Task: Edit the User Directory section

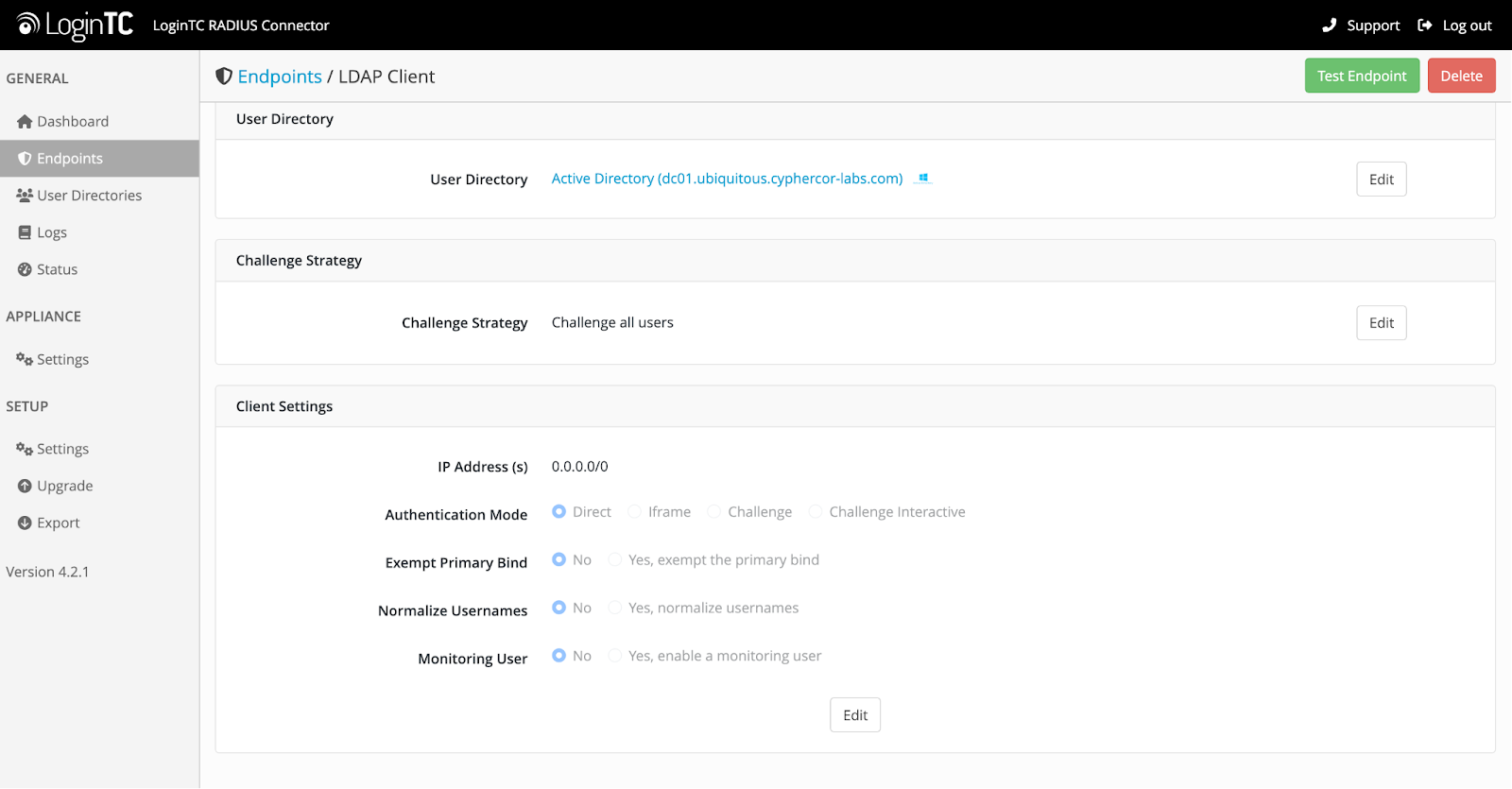Action: click(1382, 180)
